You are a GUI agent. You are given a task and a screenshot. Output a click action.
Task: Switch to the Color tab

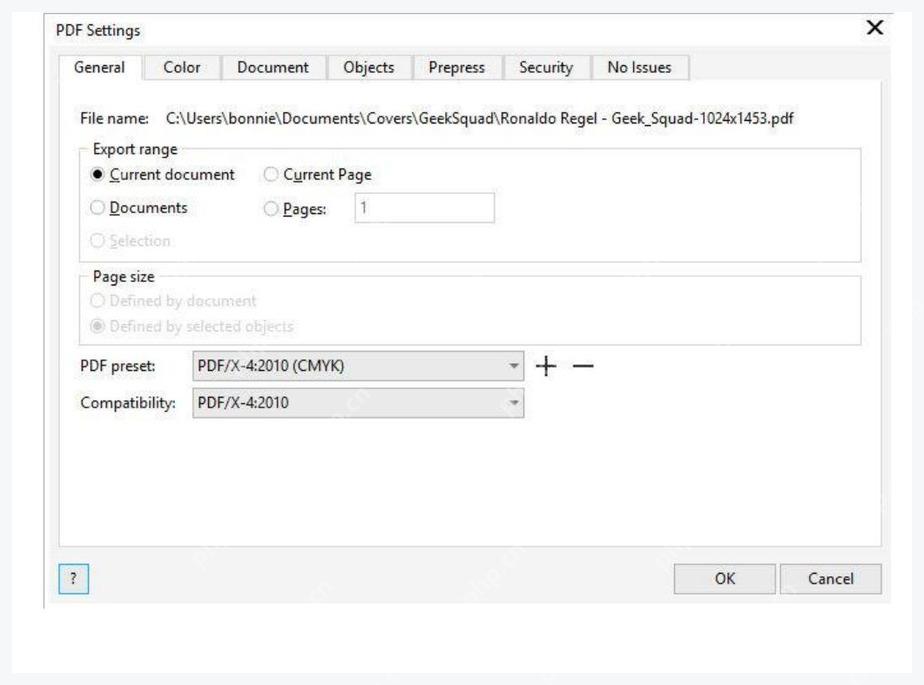[182, 67]
